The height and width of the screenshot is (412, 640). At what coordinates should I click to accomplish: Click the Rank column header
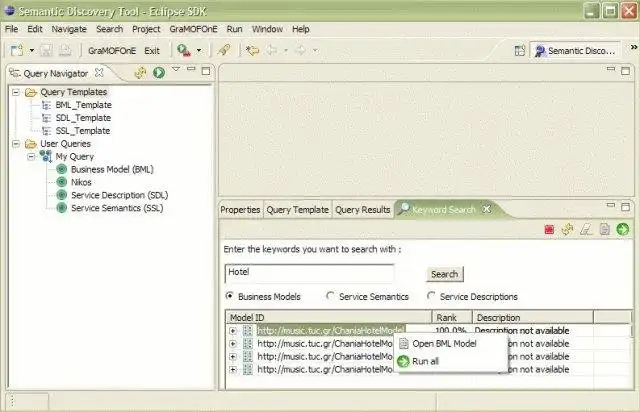pyautogui.click(x=452, y=317)
